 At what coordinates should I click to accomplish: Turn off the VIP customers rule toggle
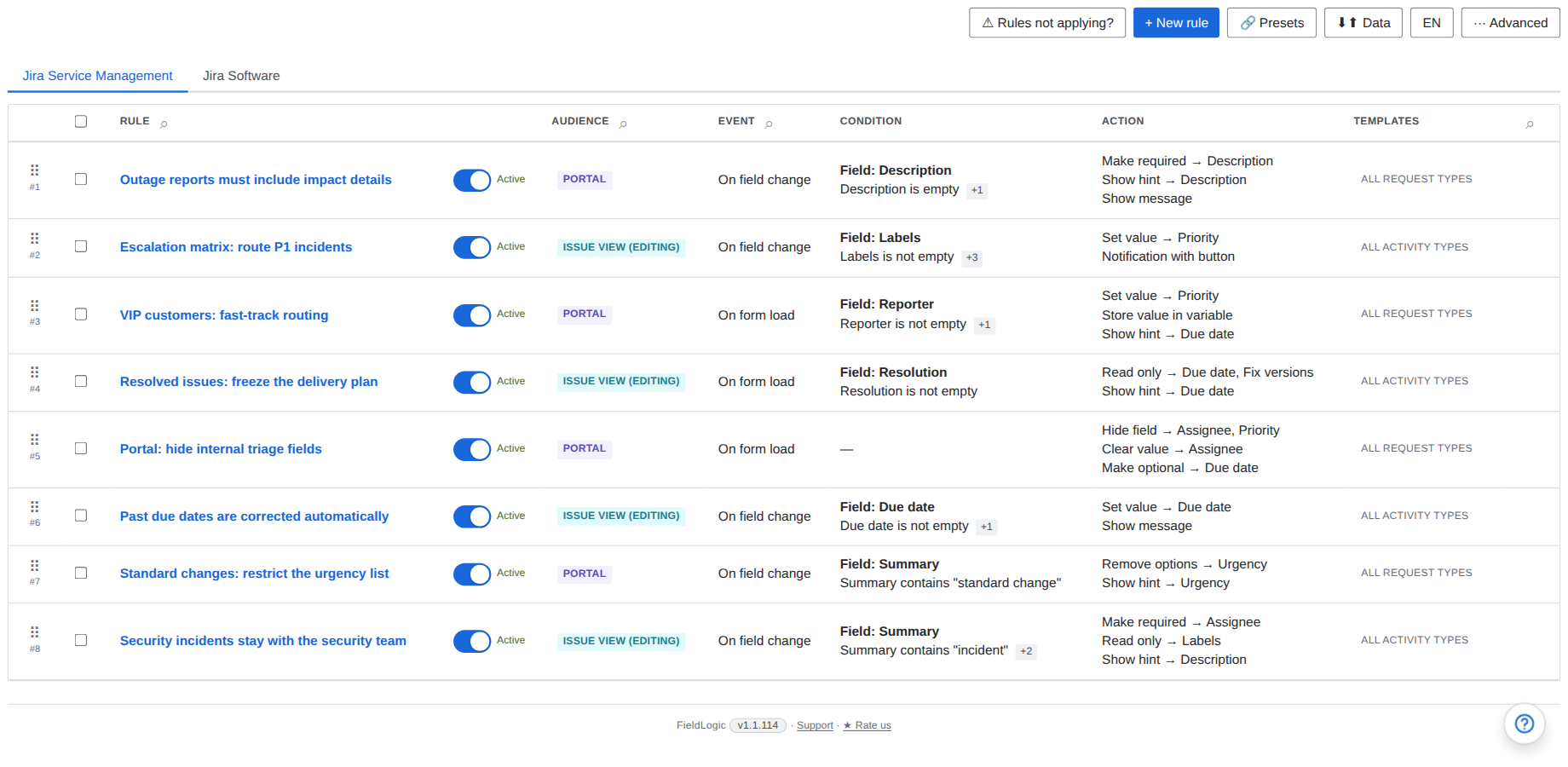click(x=472, y=315)
